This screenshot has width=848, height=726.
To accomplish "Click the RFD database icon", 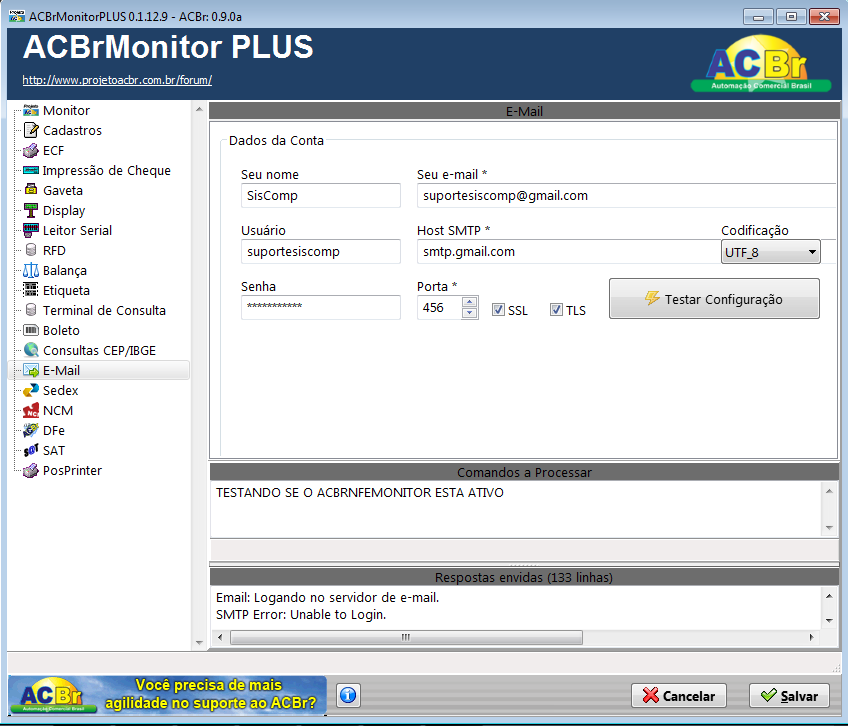I will (x=31, y=250).
